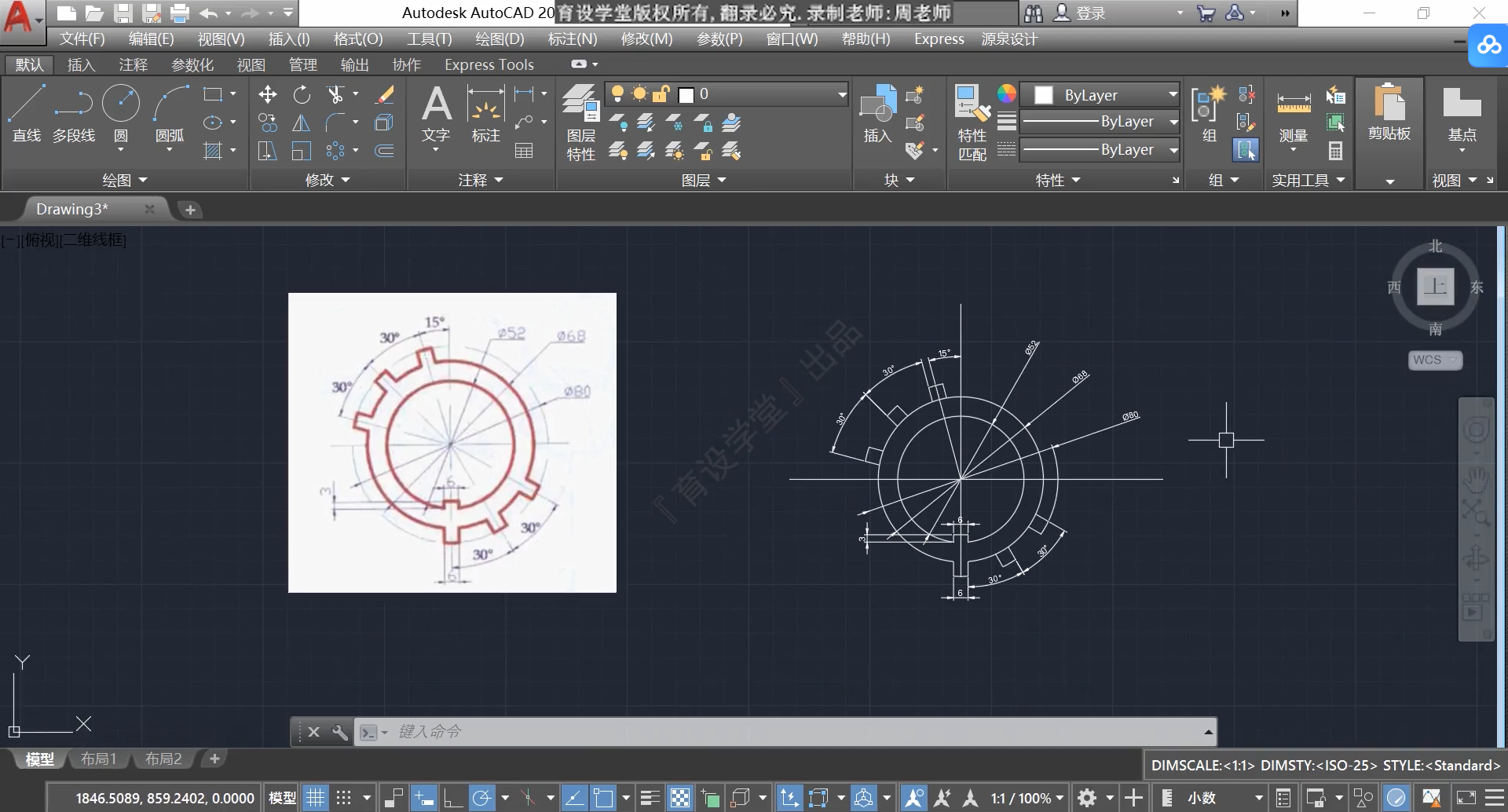This screenshot has height=812, width=1508.
Task: Open the ByLayer lineweight dropdown
Action: [x=1100, y=122]
